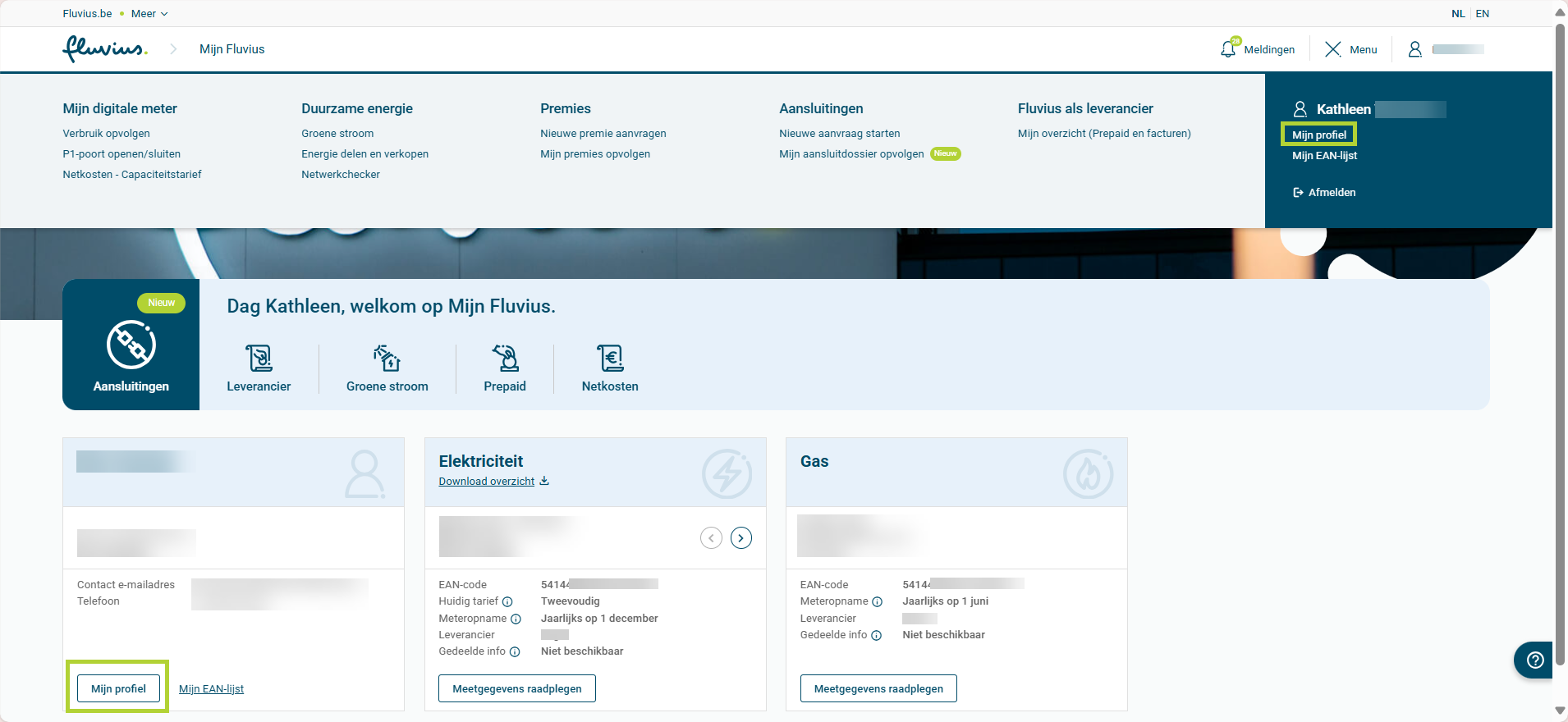The width and height of the screenshot is (1568, 722).
Task: Open the Aansluitingen tile icon
Action: pyautogui.click(x=131, y=345)
